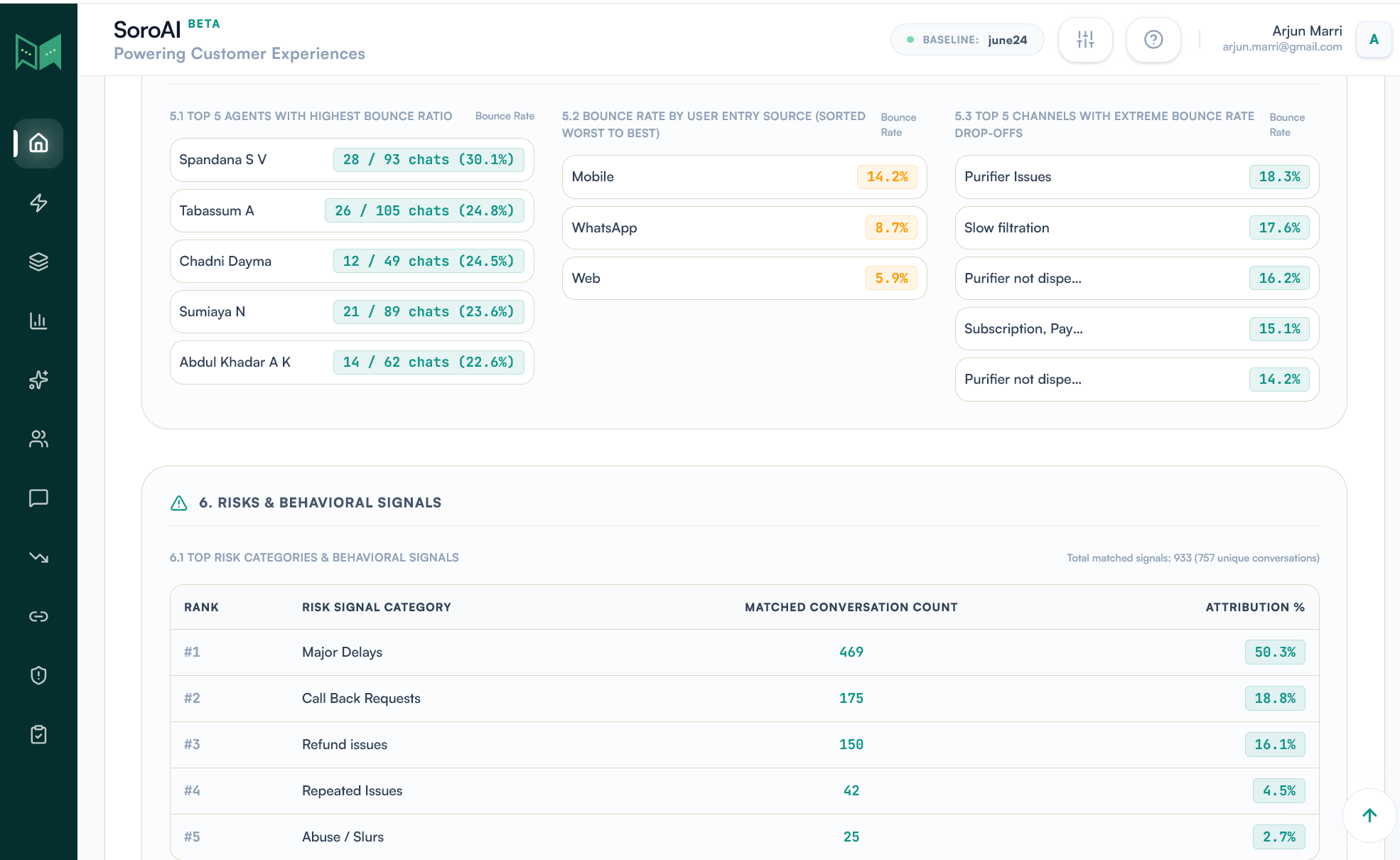The width and height of the screenshot is (1400, 860).
Task: Select the Sumiaya N agent row
Action: click(x=352, y=311)
